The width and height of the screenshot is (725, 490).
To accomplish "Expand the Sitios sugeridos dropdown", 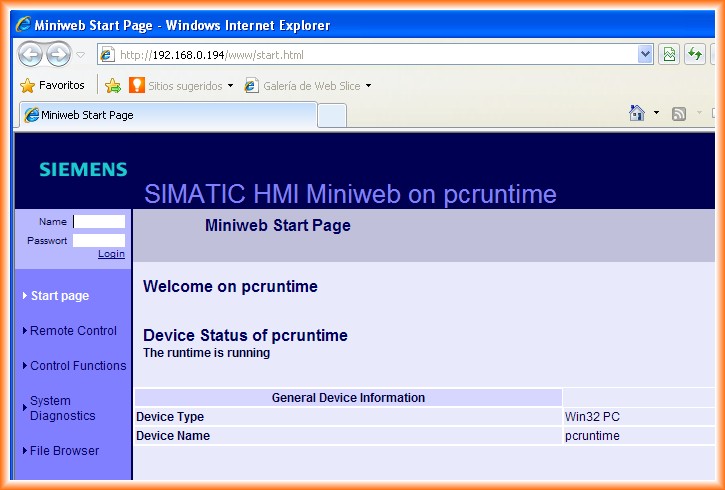I will point(230,86).
